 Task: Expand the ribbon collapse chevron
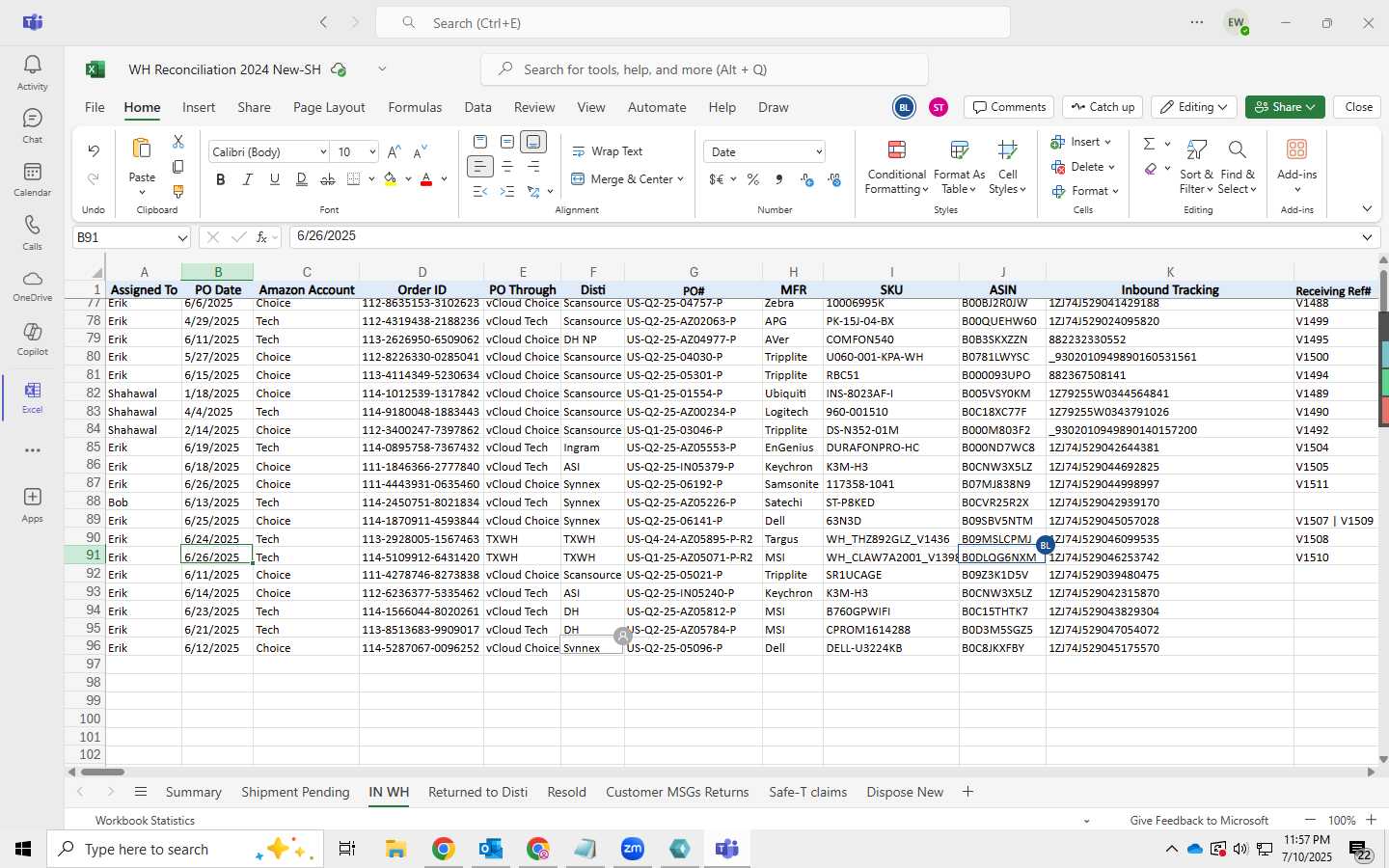(x=1367, y=209)
